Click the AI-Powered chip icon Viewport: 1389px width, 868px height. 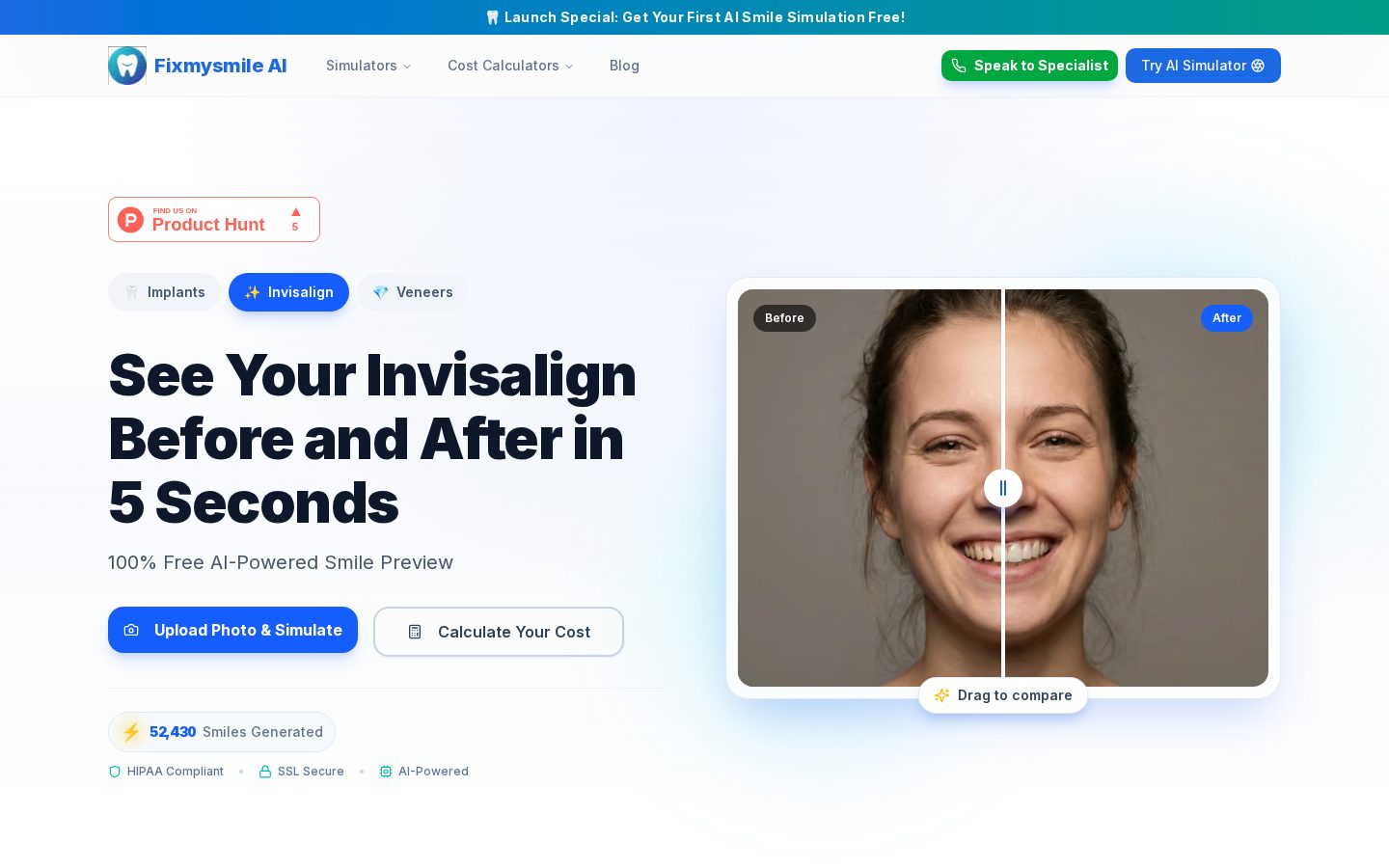386,772
